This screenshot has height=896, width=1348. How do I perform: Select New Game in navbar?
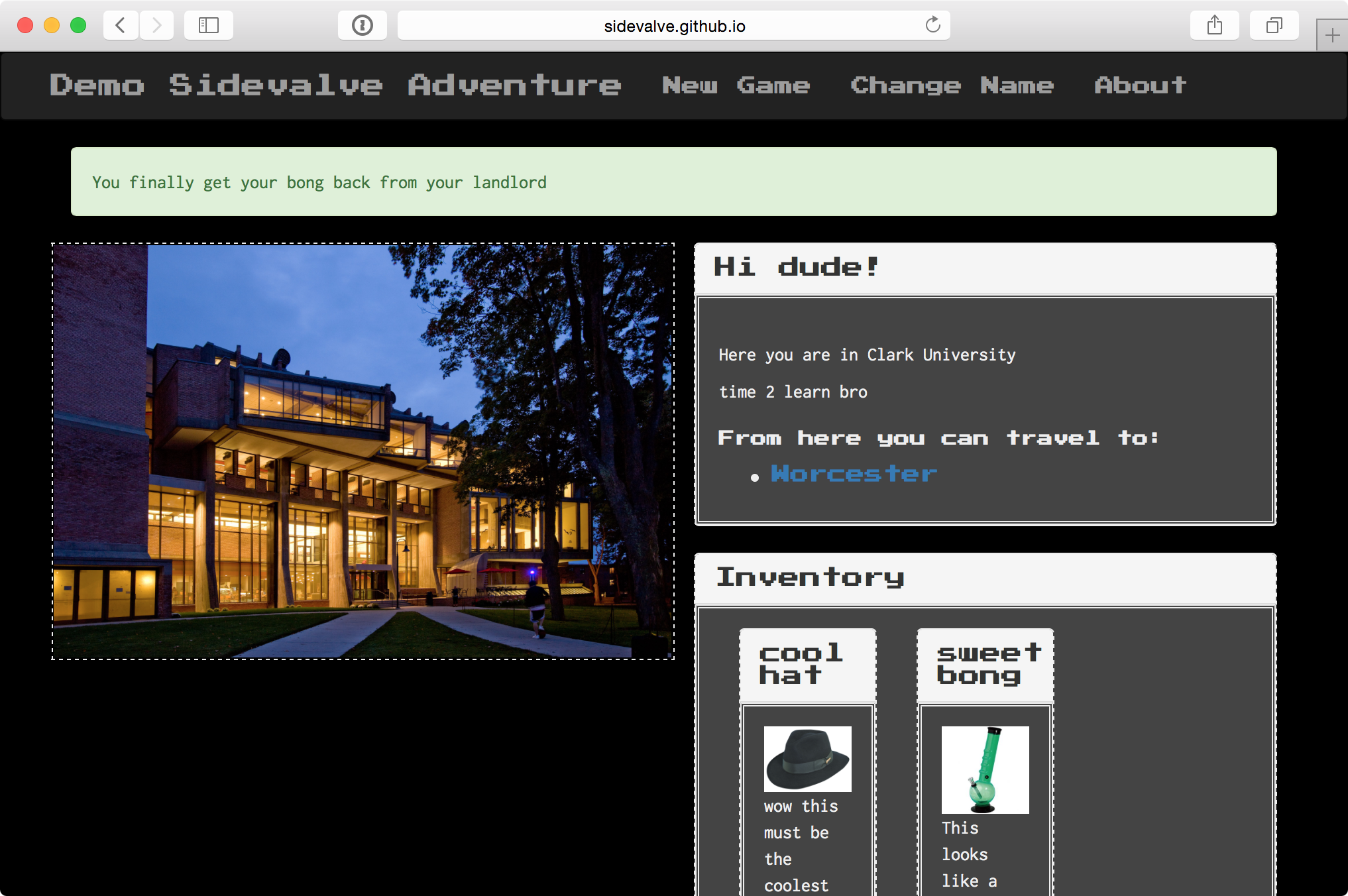tap(736, 85)
